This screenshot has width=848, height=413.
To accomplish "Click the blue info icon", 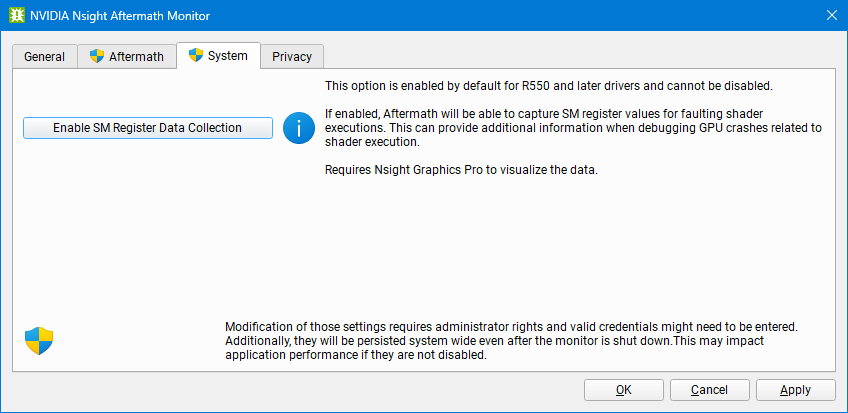I will [299, 128].
